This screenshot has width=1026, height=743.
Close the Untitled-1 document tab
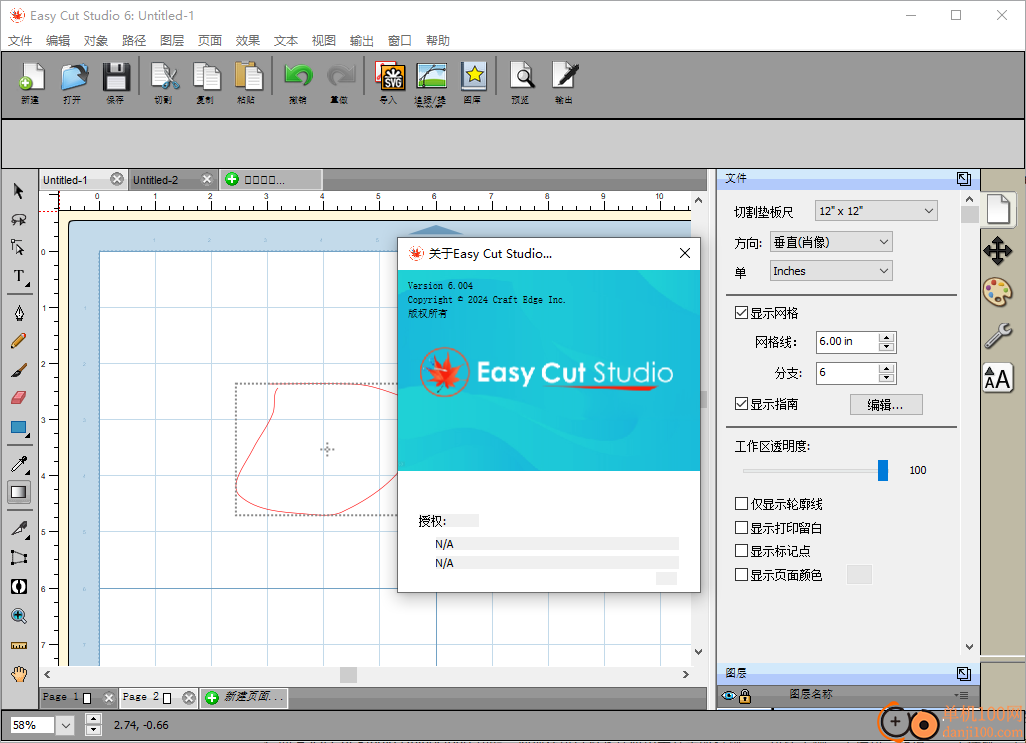116,179
